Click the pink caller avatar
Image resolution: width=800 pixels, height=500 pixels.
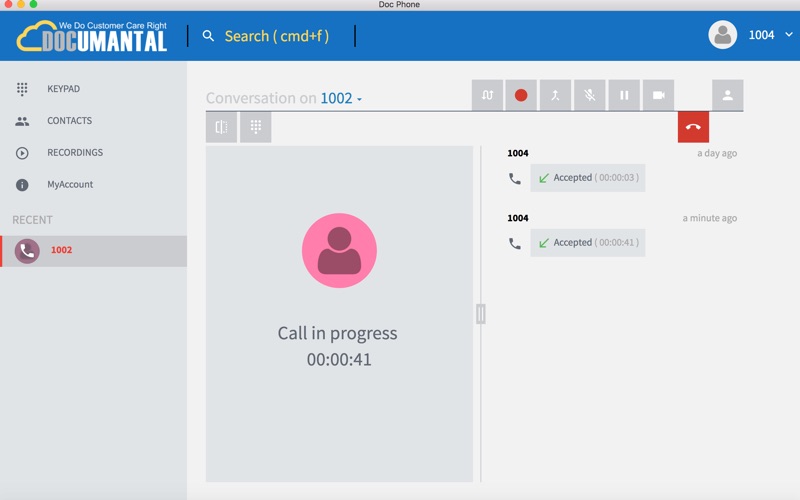point(339,251)
